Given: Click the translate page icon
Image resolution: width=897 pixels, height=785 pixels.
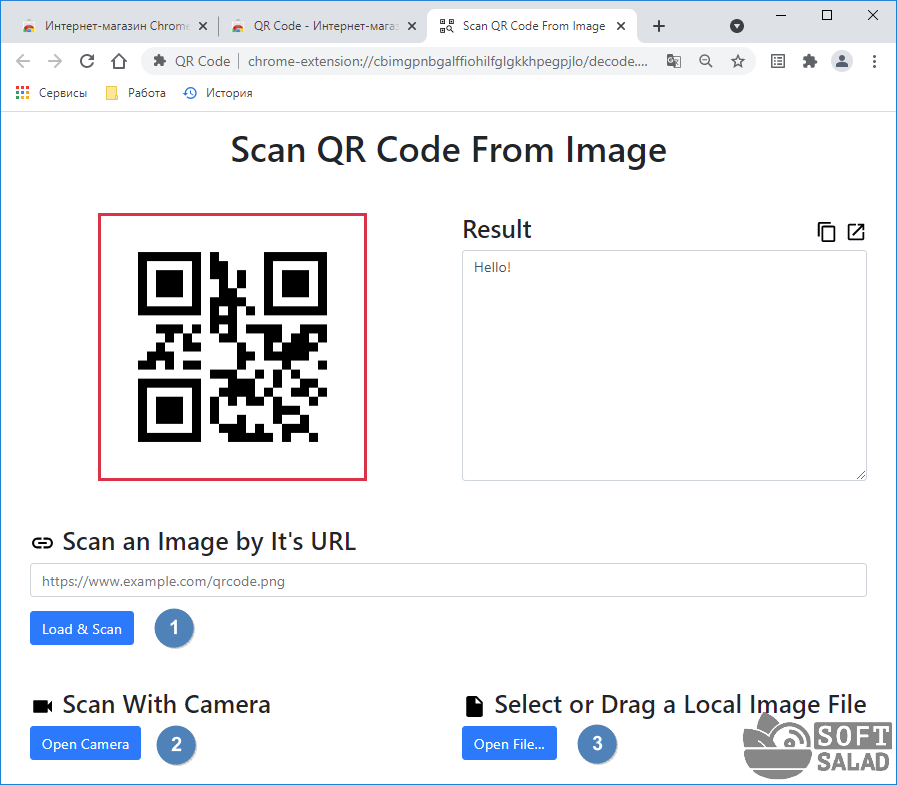Looking at the screenshot, I should tap(674, 61).
